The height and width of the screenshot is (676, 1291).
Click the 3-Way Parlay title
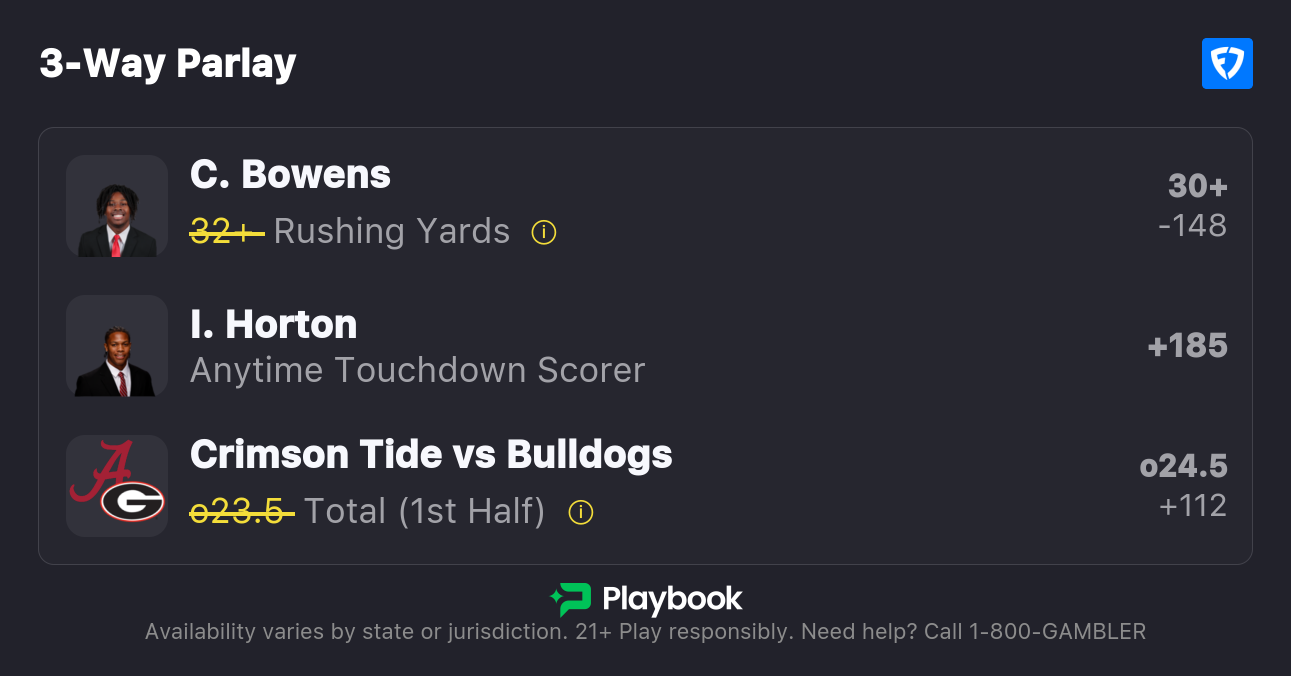tap(168, 64)
